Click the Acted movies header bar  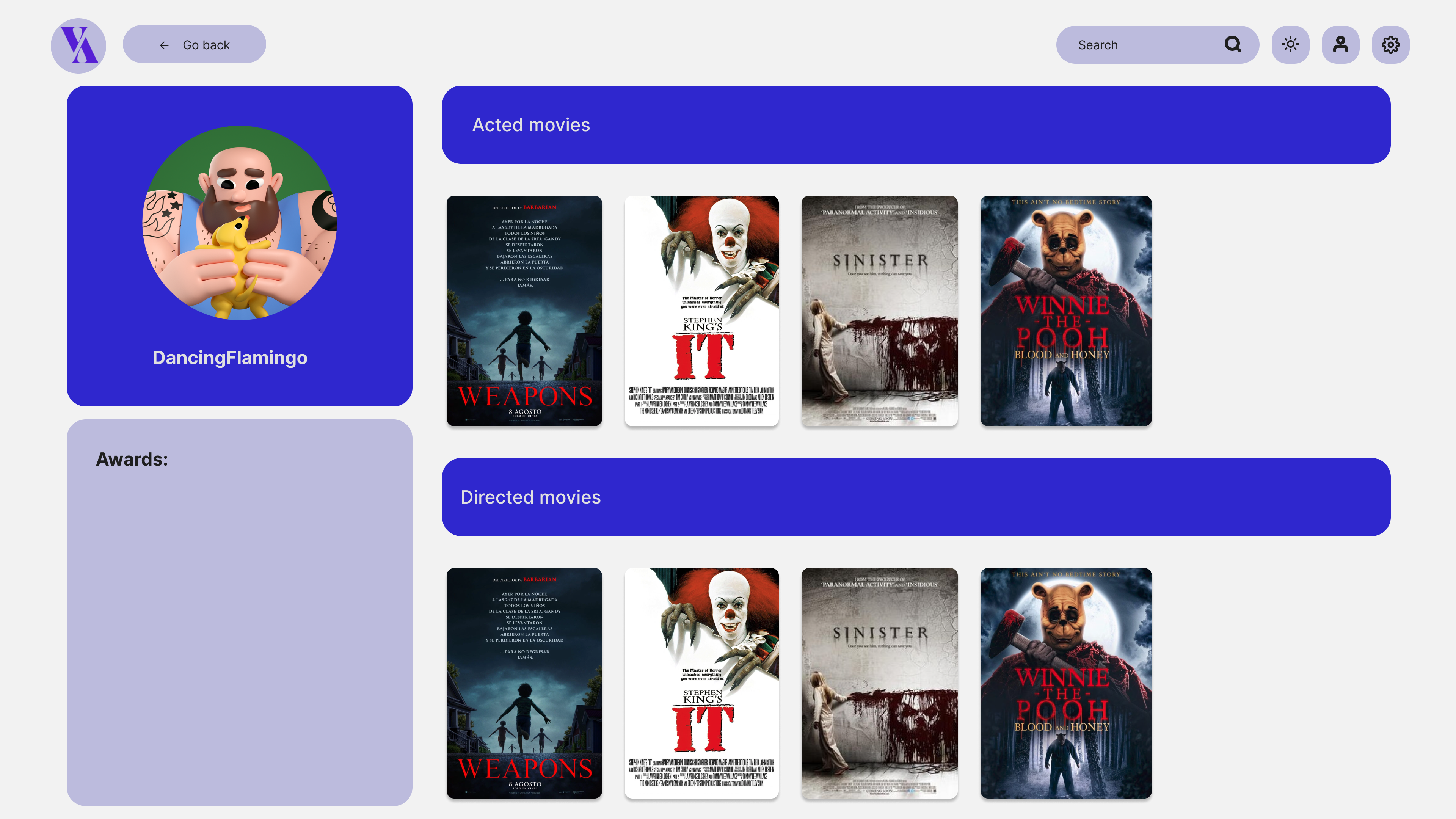(x=916, y=125)
